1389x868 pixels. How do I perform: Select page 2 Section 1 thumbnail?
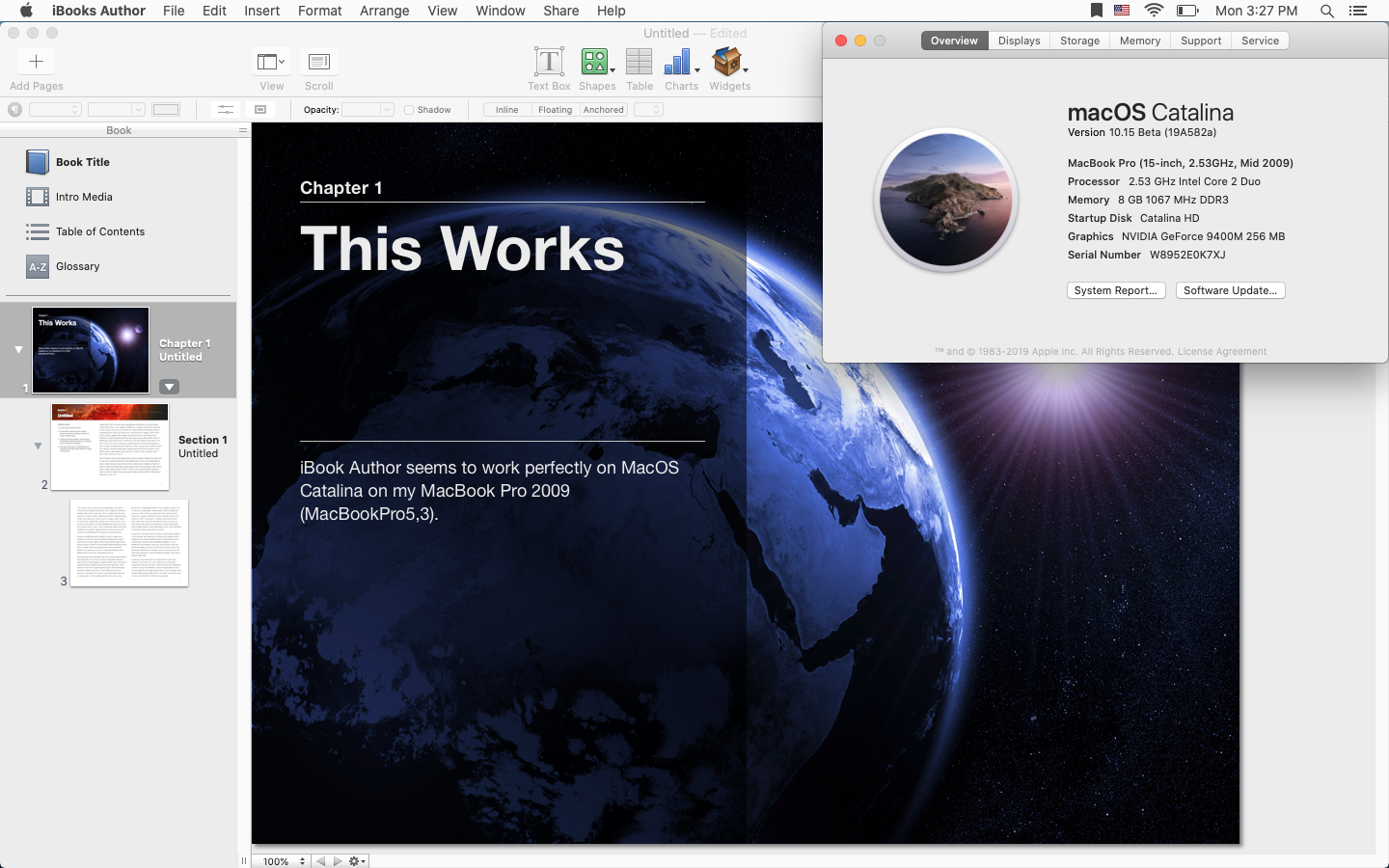[110, 447]
